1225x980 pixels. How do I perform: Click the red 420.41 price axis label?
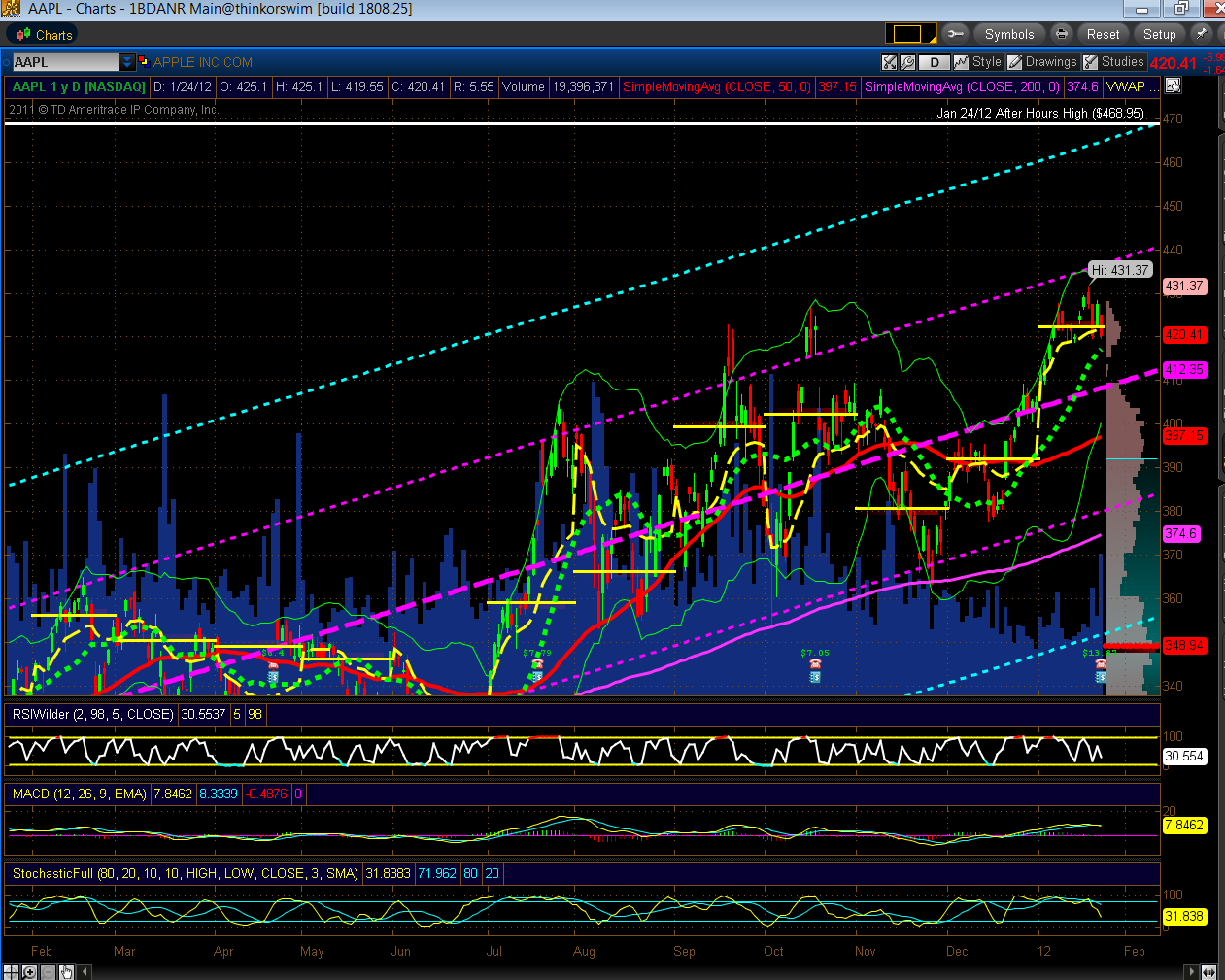[x=1184, y=334]
